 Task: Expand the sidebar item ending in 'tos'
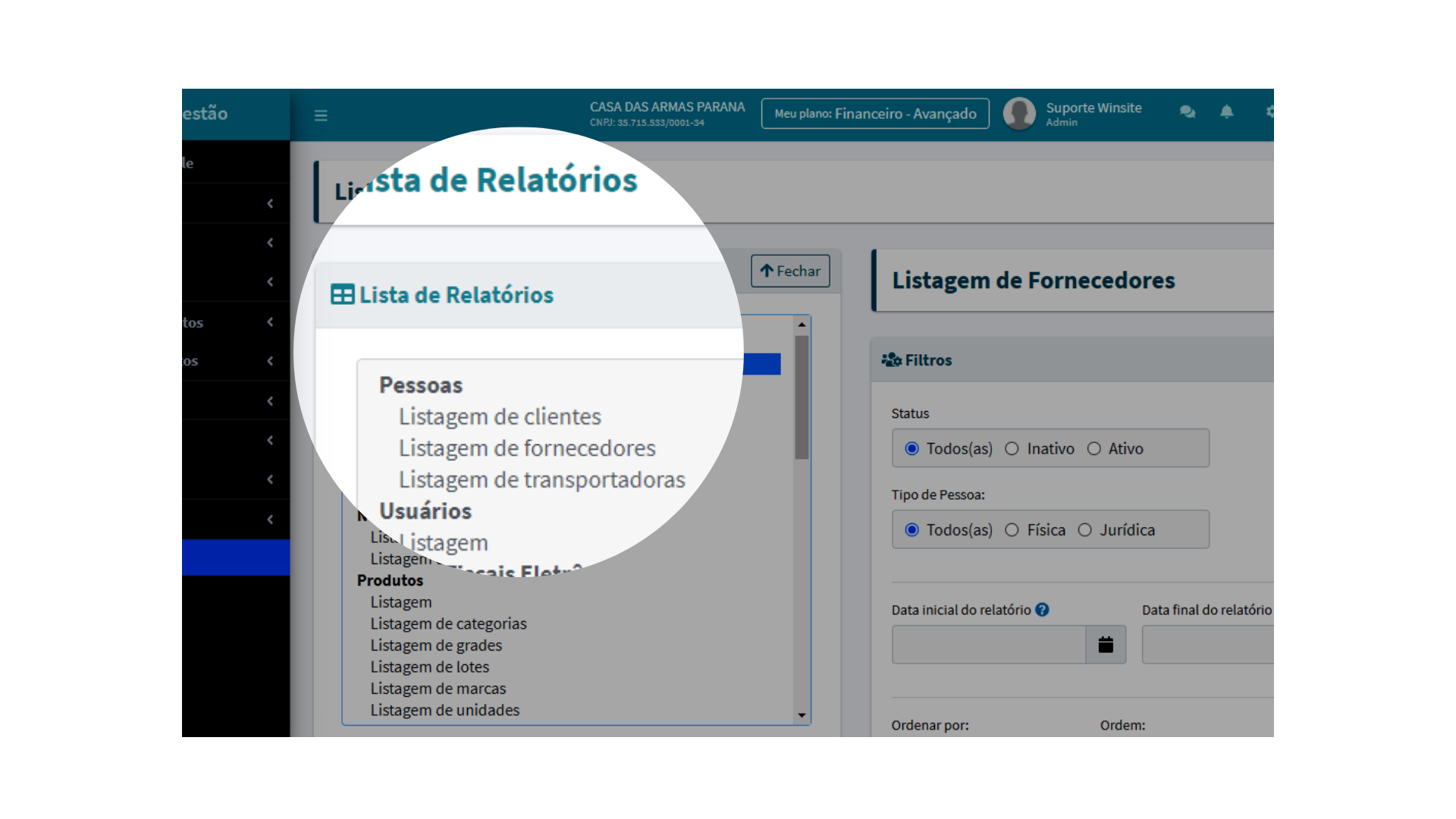coord(236,322)
